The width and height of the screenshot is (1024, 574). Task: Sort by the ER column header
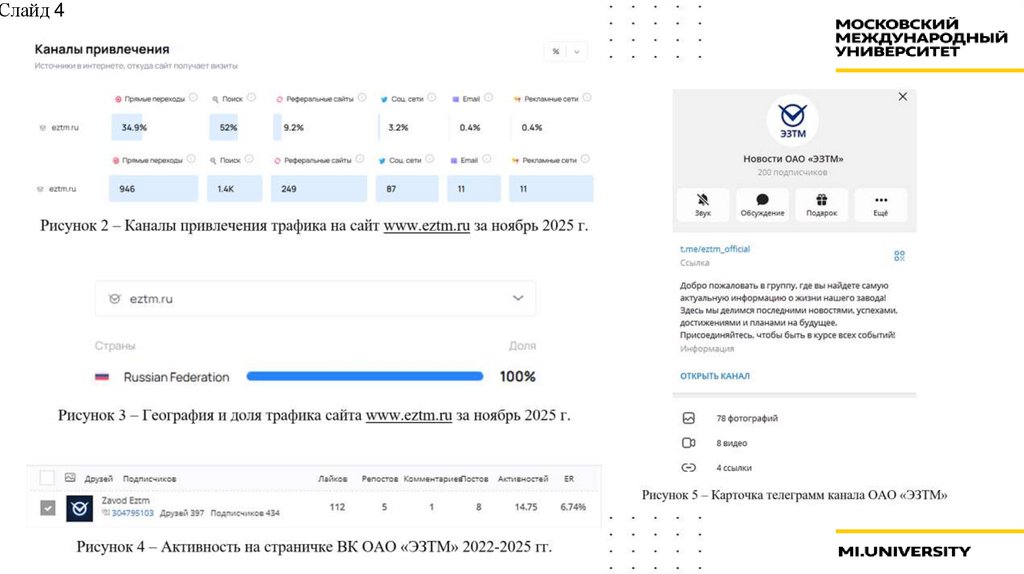click(x=569, y=479)
